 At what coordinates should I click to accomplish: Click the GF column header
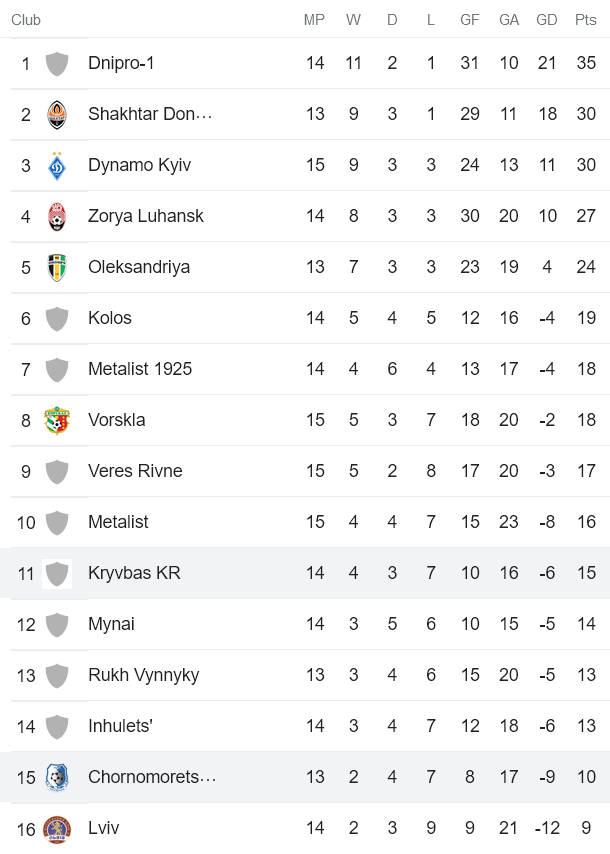pyautogui.click(x=469, y=19)
